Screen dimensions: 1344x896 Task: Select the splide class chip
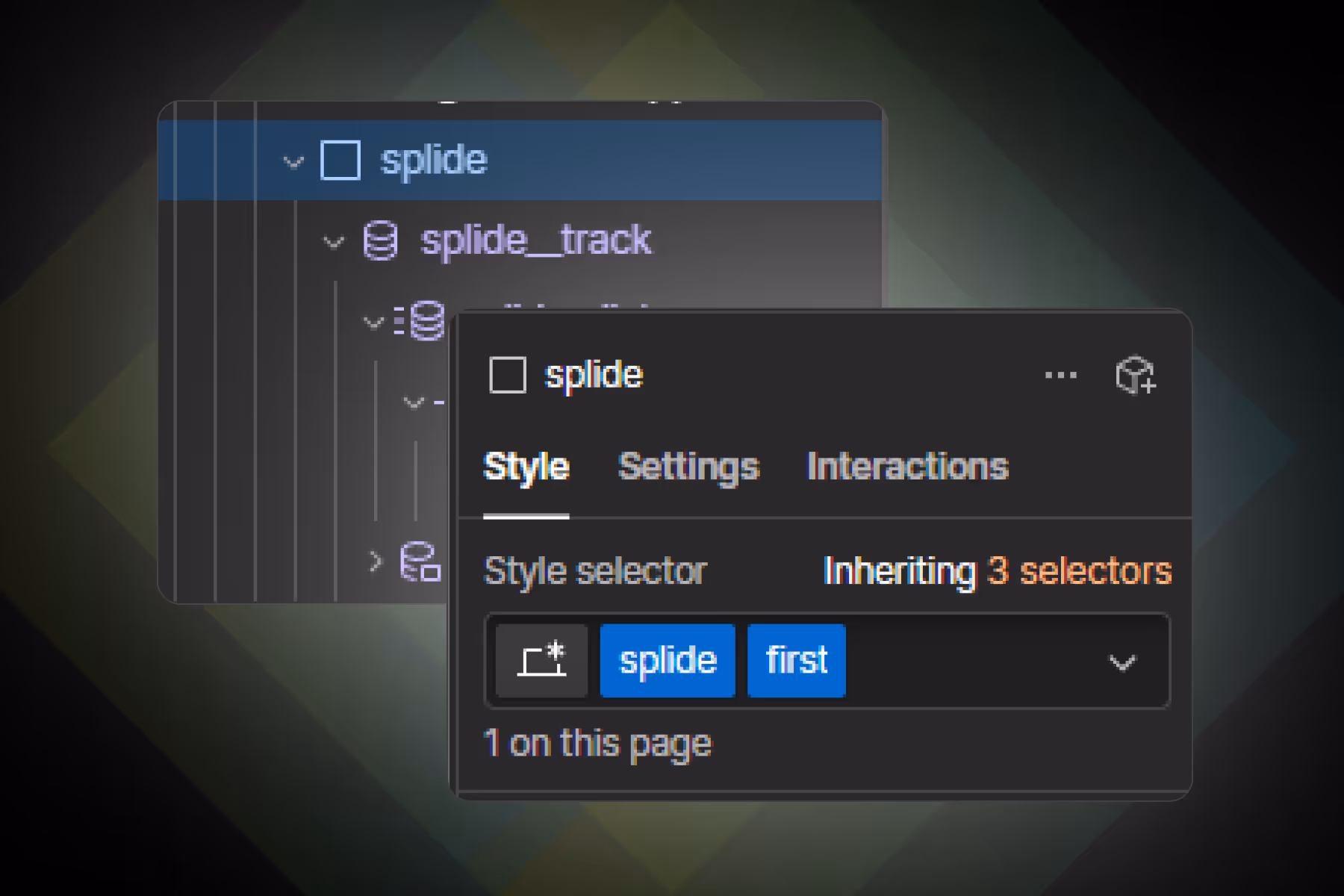(668, 662)
